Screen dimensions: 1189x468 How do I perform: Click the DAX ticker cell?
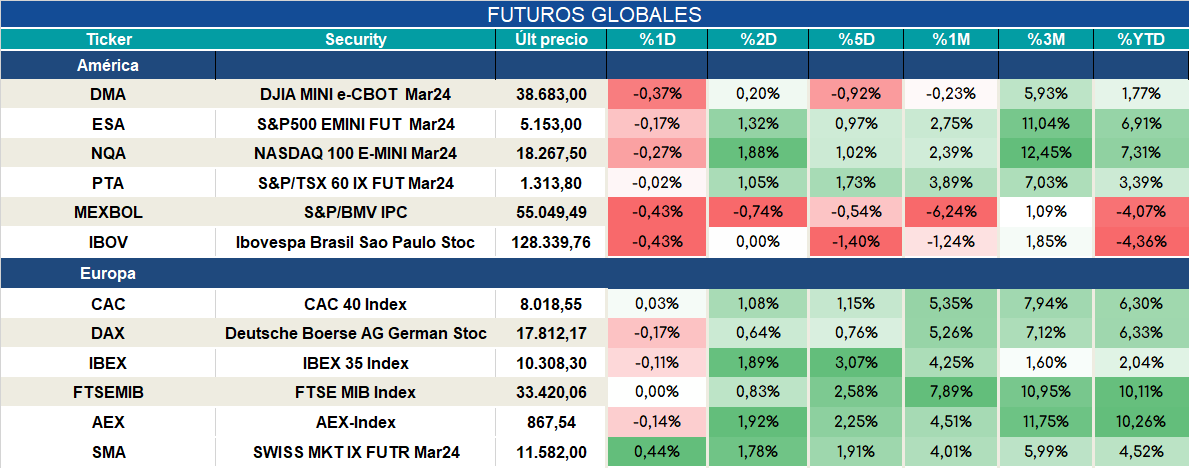108,334
